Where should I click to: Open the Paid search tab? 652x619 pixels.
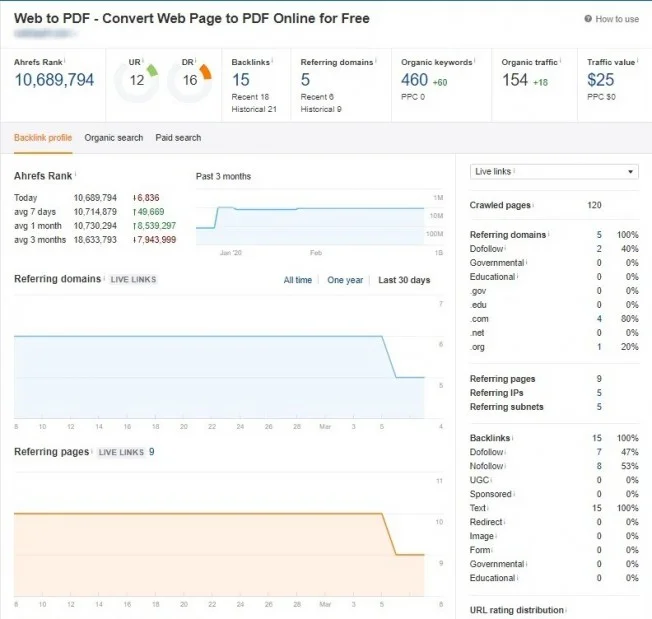tap(178, 138)
